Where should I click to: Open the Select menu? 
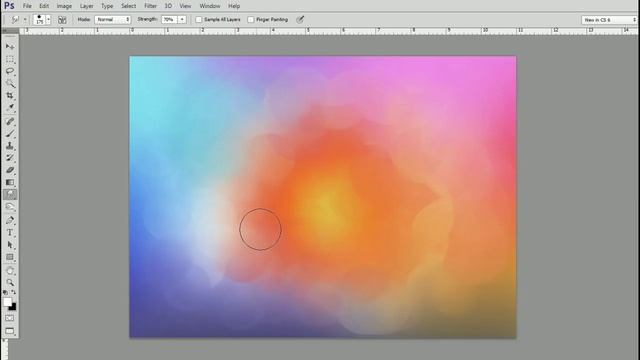129,6
